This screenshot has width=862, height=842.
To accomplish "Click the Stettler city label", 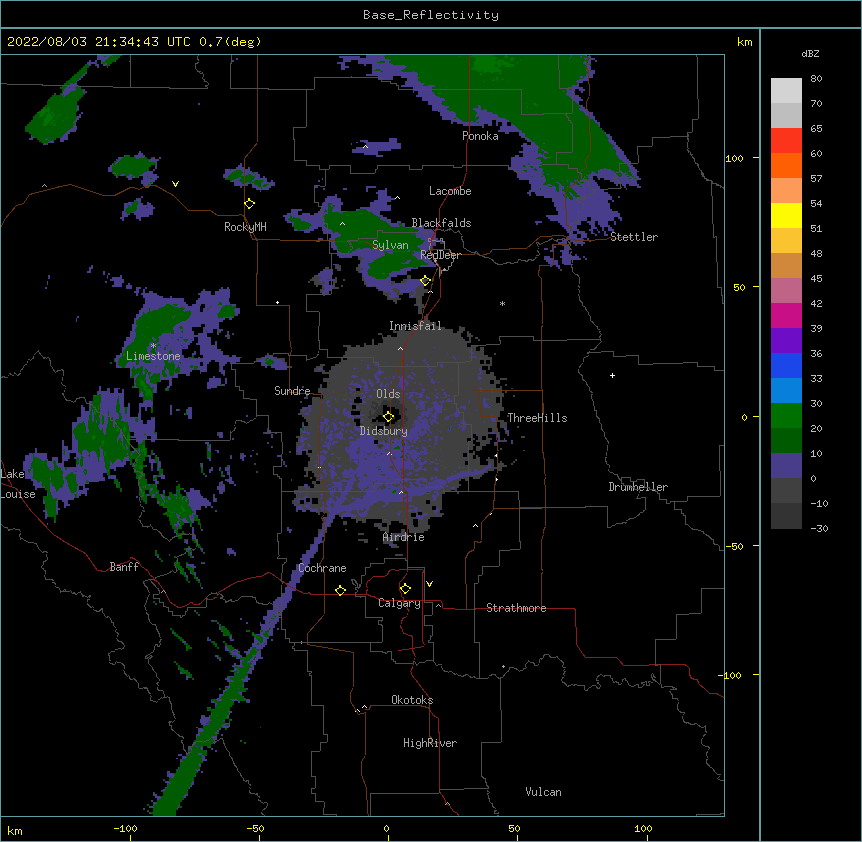I will click(634, 237).
